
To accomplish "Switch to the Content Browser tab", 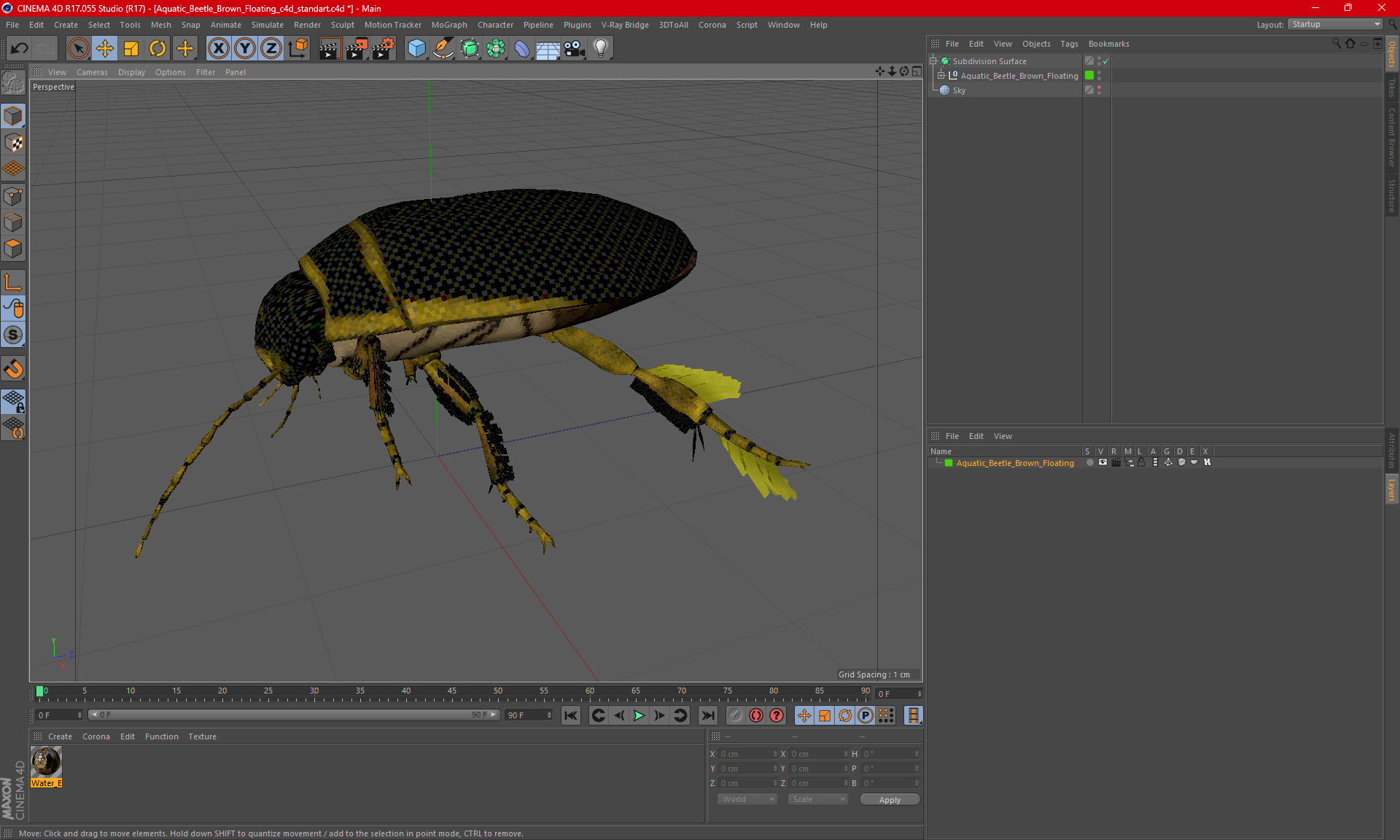I will click(x=1391, y=137).
